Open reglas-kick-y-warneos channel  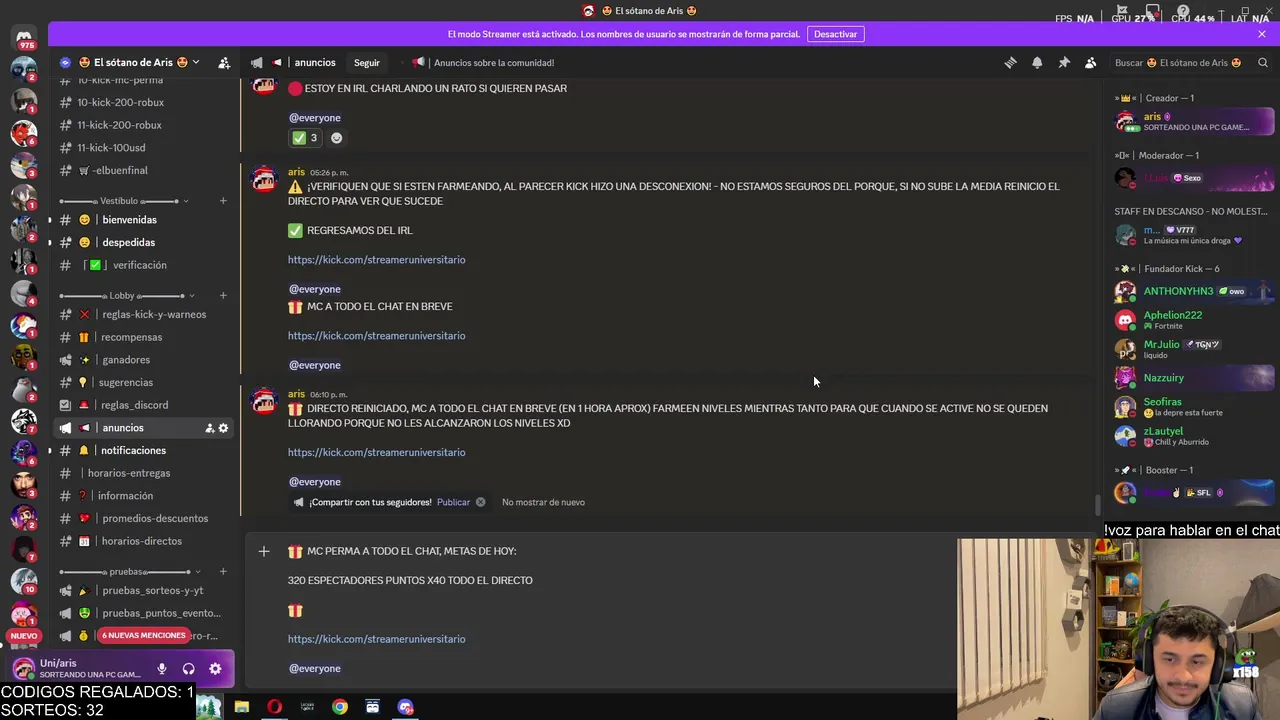(x=143, y=315)
